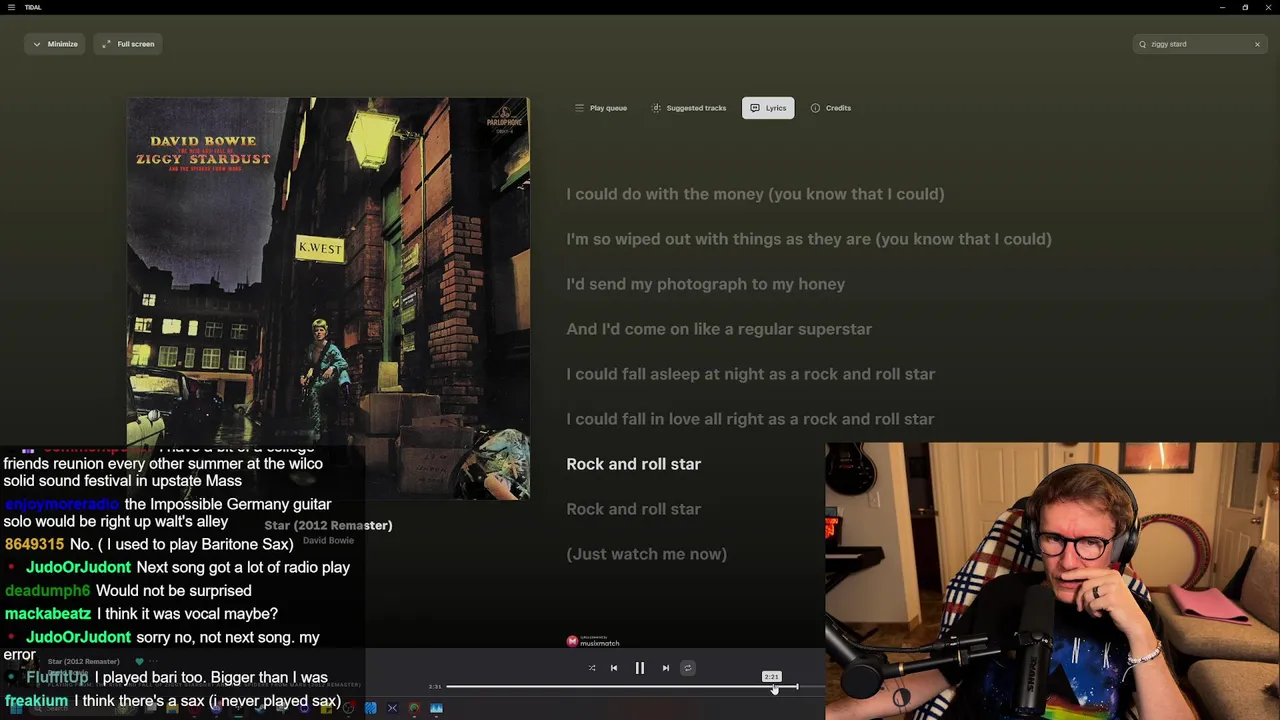Jump to lyric 'I'm so wiped out with things'
Viewport: 1280px width, 720px height.
pos(809,239)
